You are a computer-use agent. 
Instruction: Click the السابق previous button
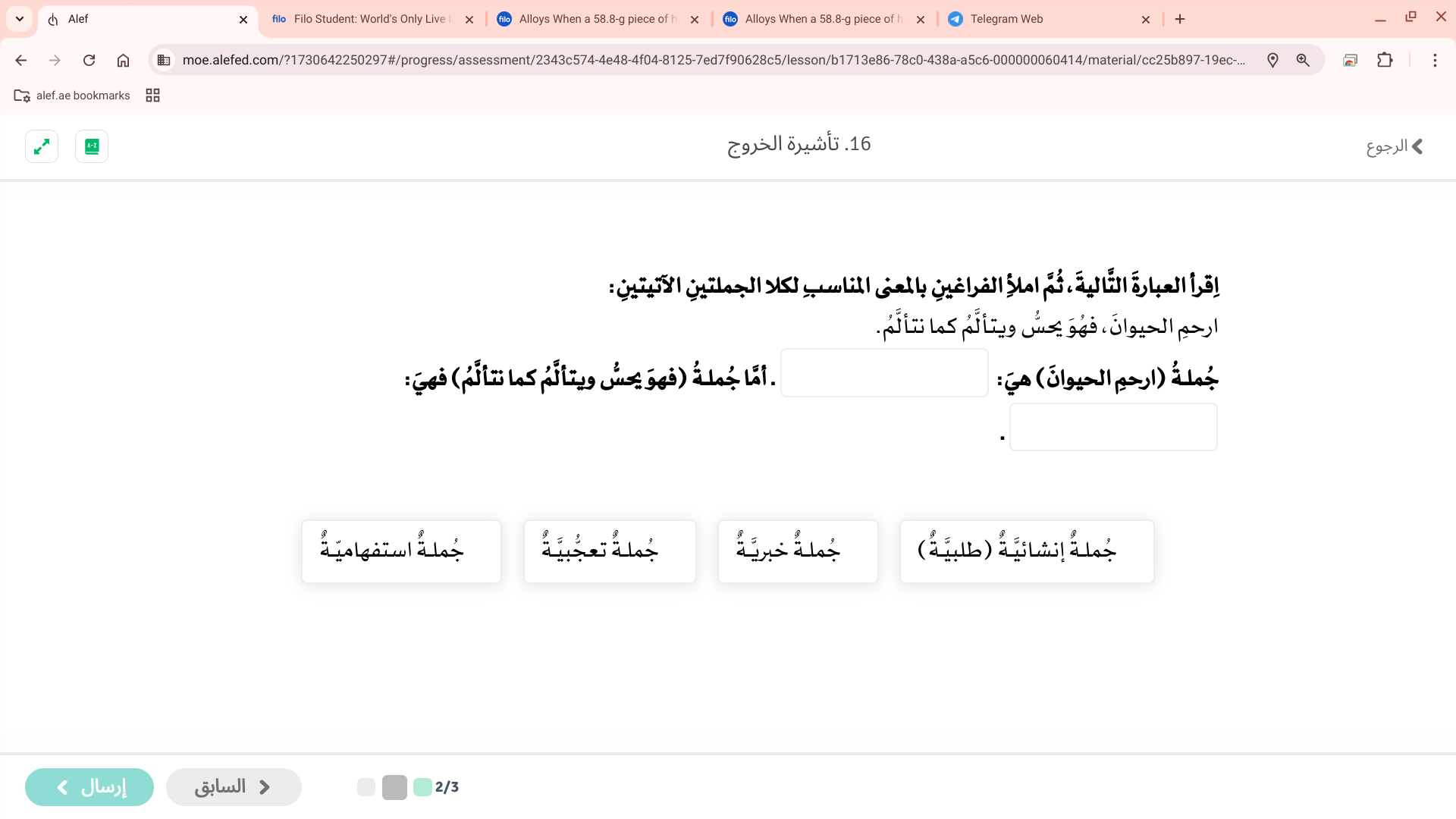(x=234, y=787)
